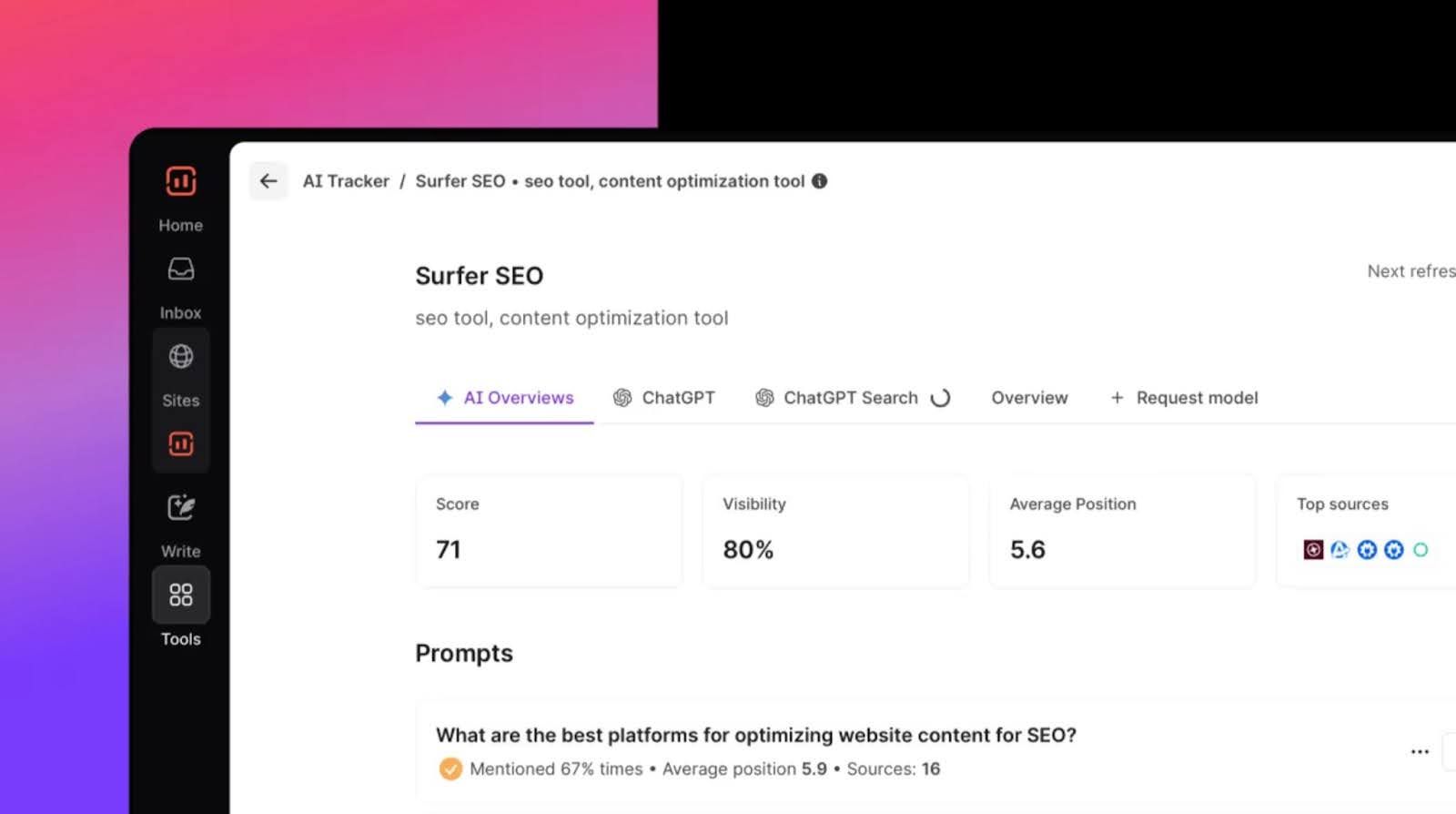Image resolution: width=1456 pixels, height=814 pixels.
Task: Click the info icon beside the breadcrumb
Action: [820, 181]
